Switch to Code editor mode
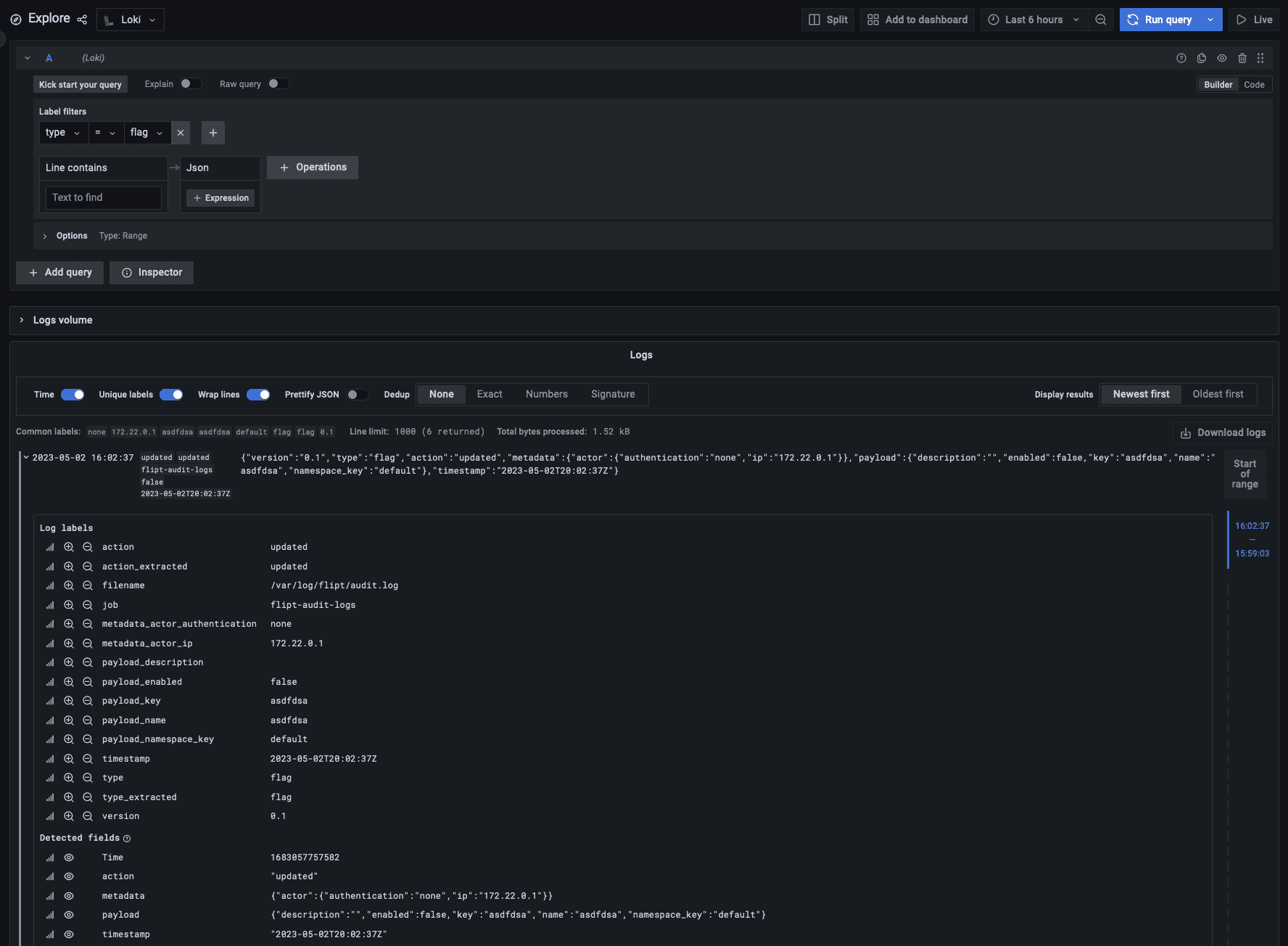 pos(1254,85)
